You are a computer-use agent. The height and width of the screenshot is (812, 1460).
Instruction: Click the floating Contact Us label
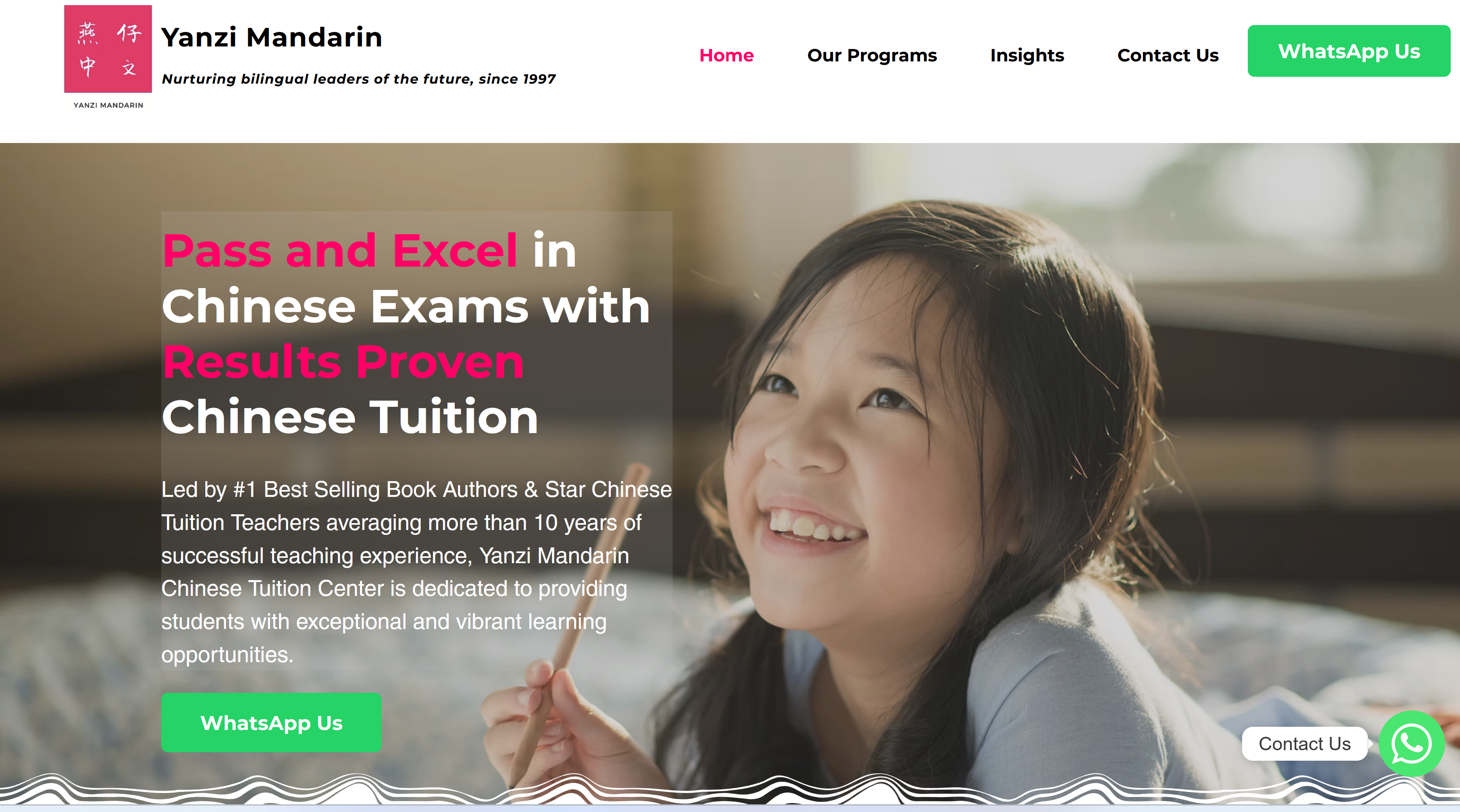pyautogui.click(x=1305, y=743)
